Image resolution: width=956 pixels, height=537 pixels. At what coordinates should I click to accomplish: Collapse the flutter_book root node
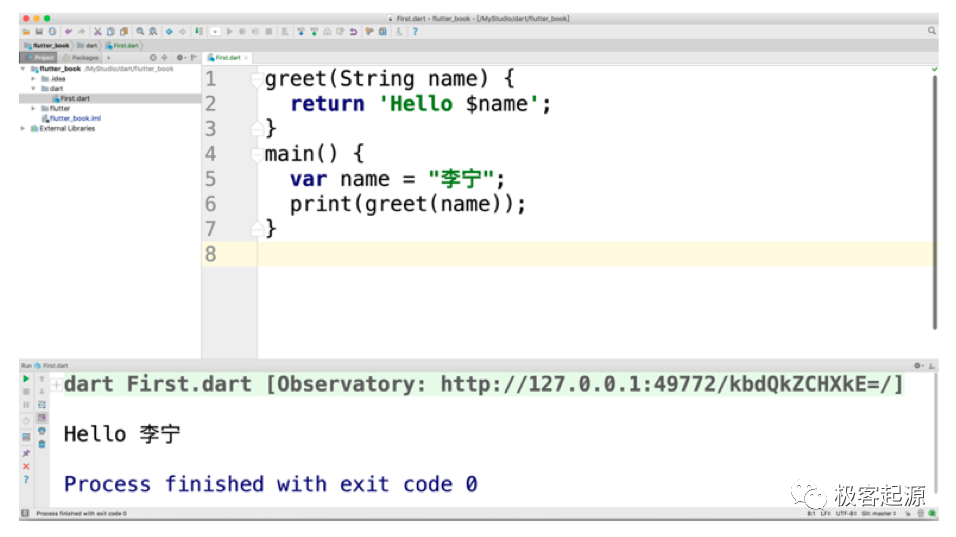click(23, 69)
